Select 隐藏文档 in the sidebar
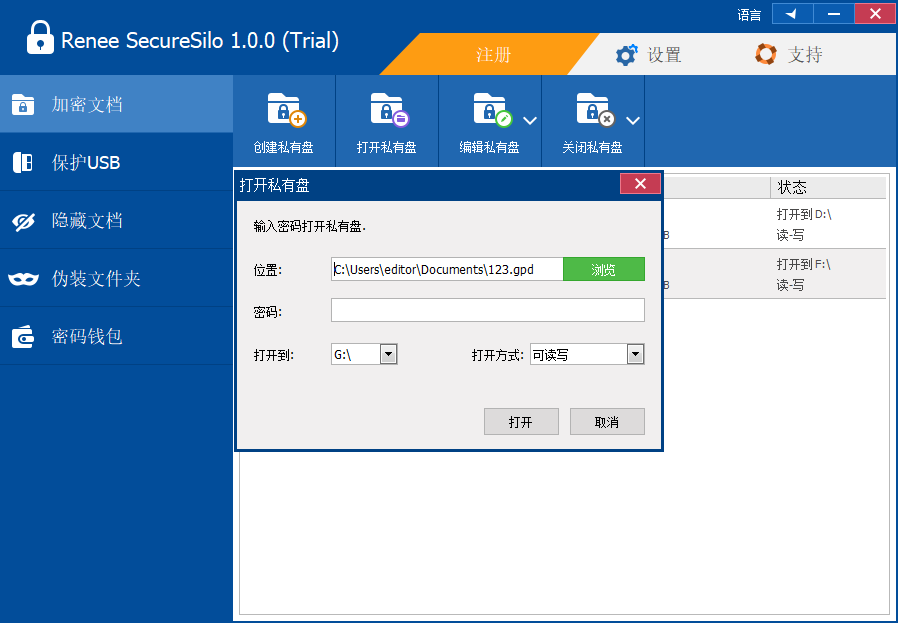 click(x=116, y=220)
